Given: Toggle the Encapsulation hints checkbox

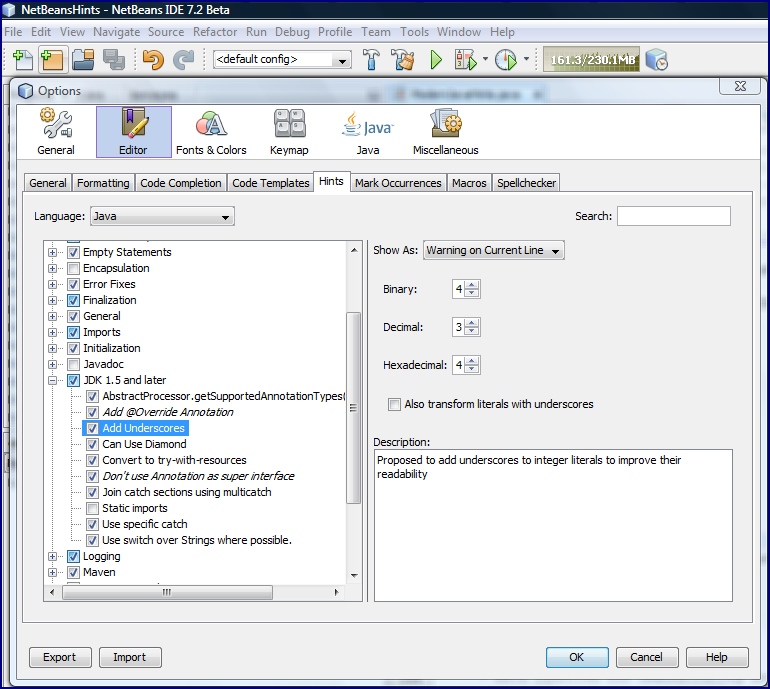Looking at the screenshot, I should point(74,268).
